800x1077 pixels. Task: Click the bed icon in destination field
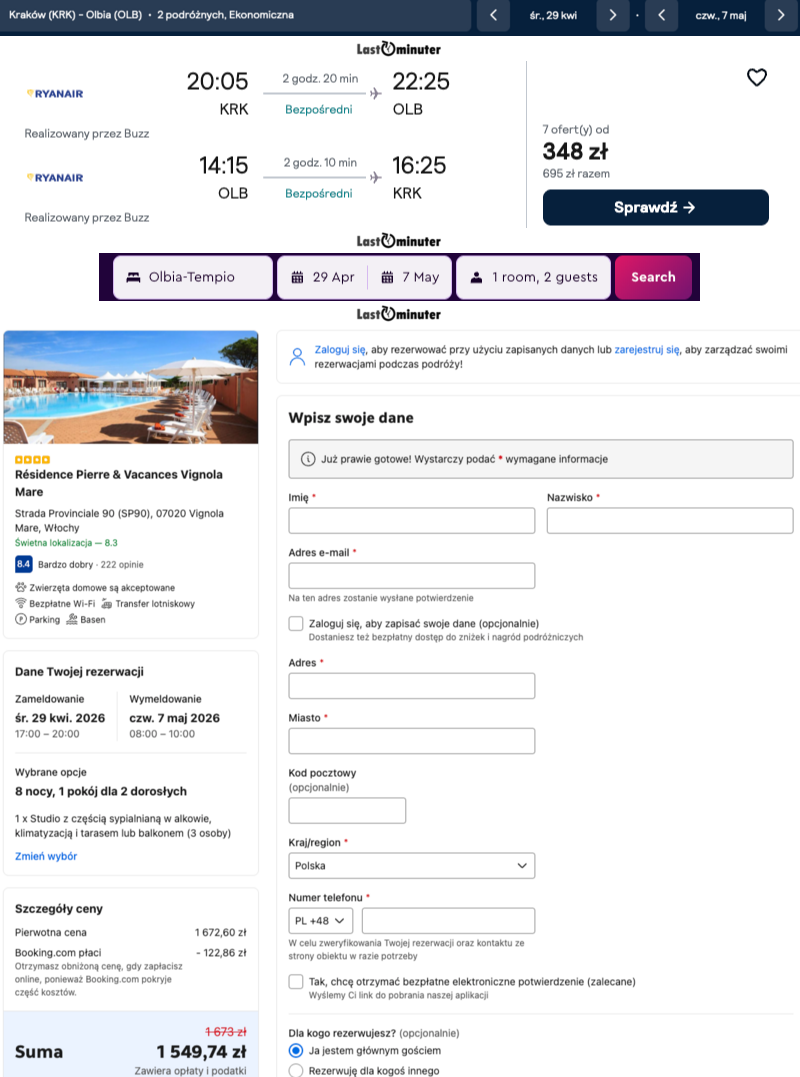[x=131, y=277]
